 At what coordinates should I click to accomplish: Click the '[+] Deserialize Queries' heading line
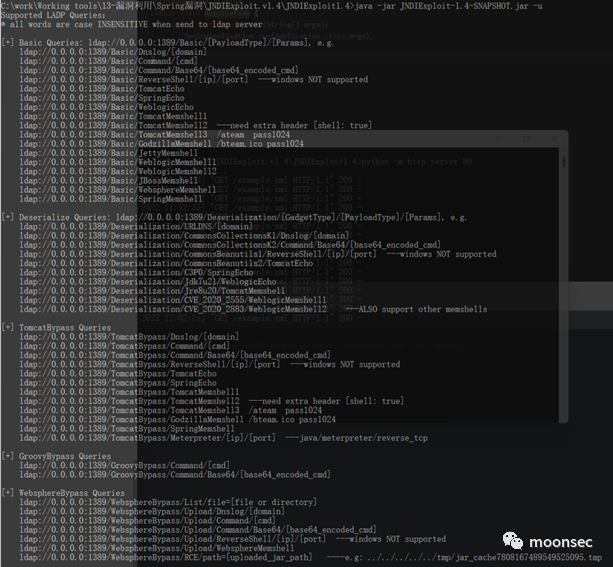(x=234, y=217)
